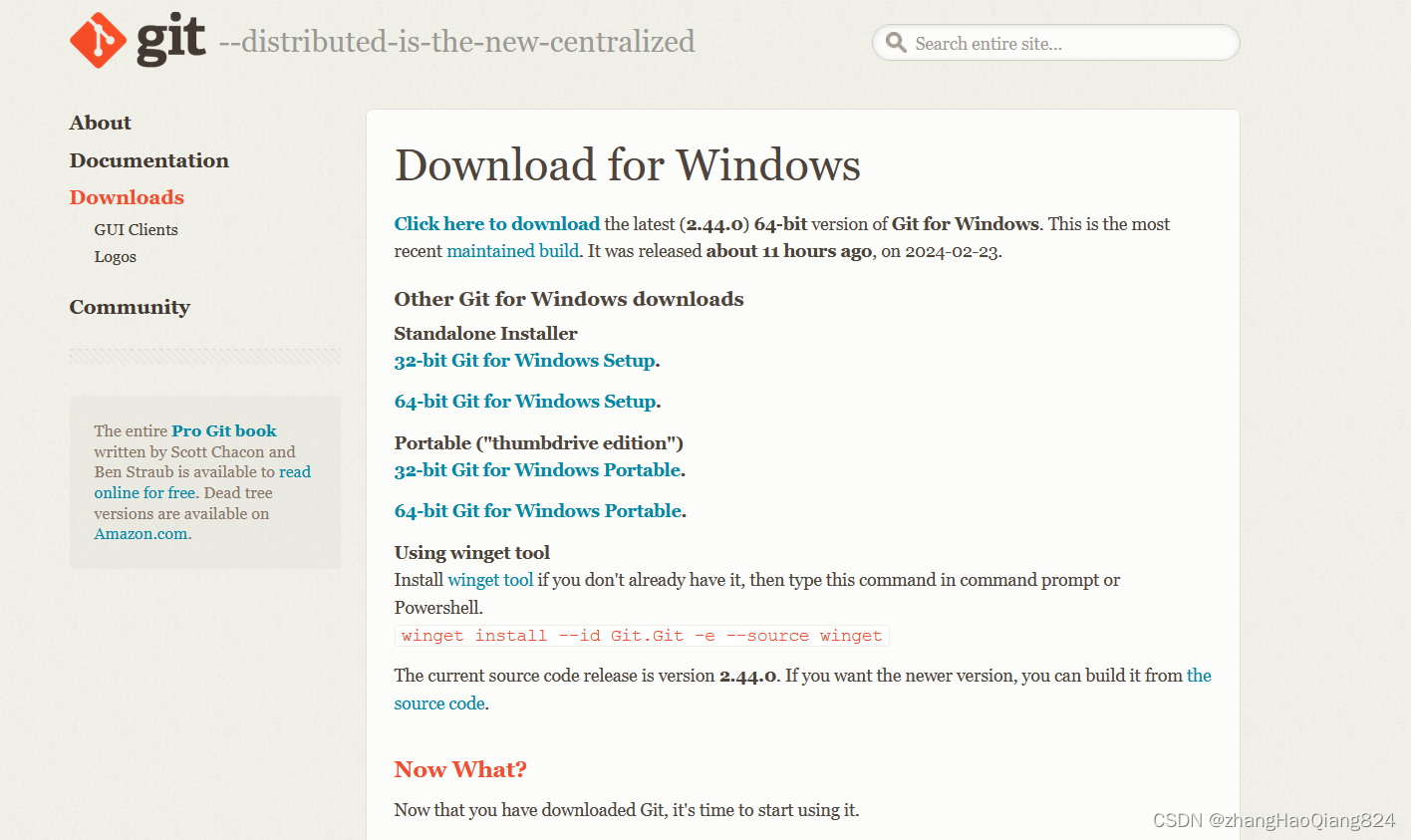1411x840 pixels.
Task: Click the Search entire site field
Action: coord(1056,43)
